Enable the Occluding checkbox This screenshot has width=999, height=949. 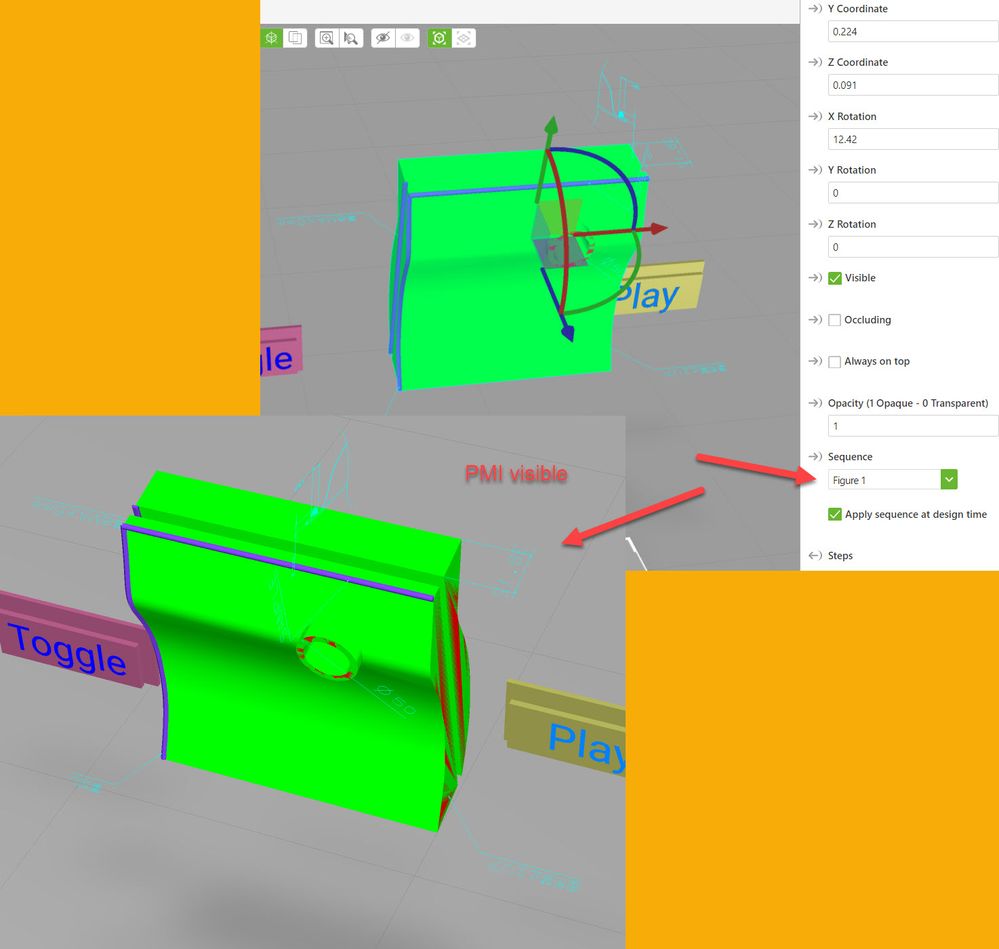[x=835, y=320]
